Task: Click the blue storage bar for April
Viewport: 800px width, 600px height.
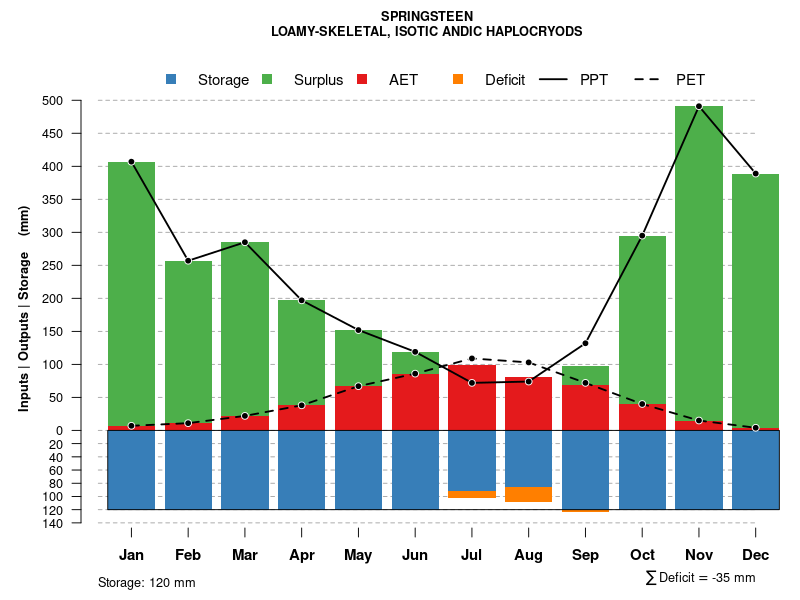Action: pyautogui.click(x=301, y=470)
